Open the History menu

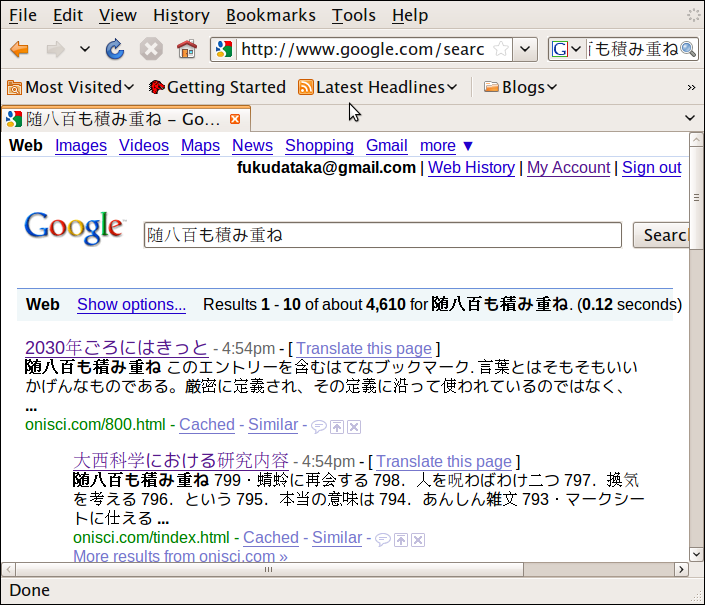[x=181, y=15]
